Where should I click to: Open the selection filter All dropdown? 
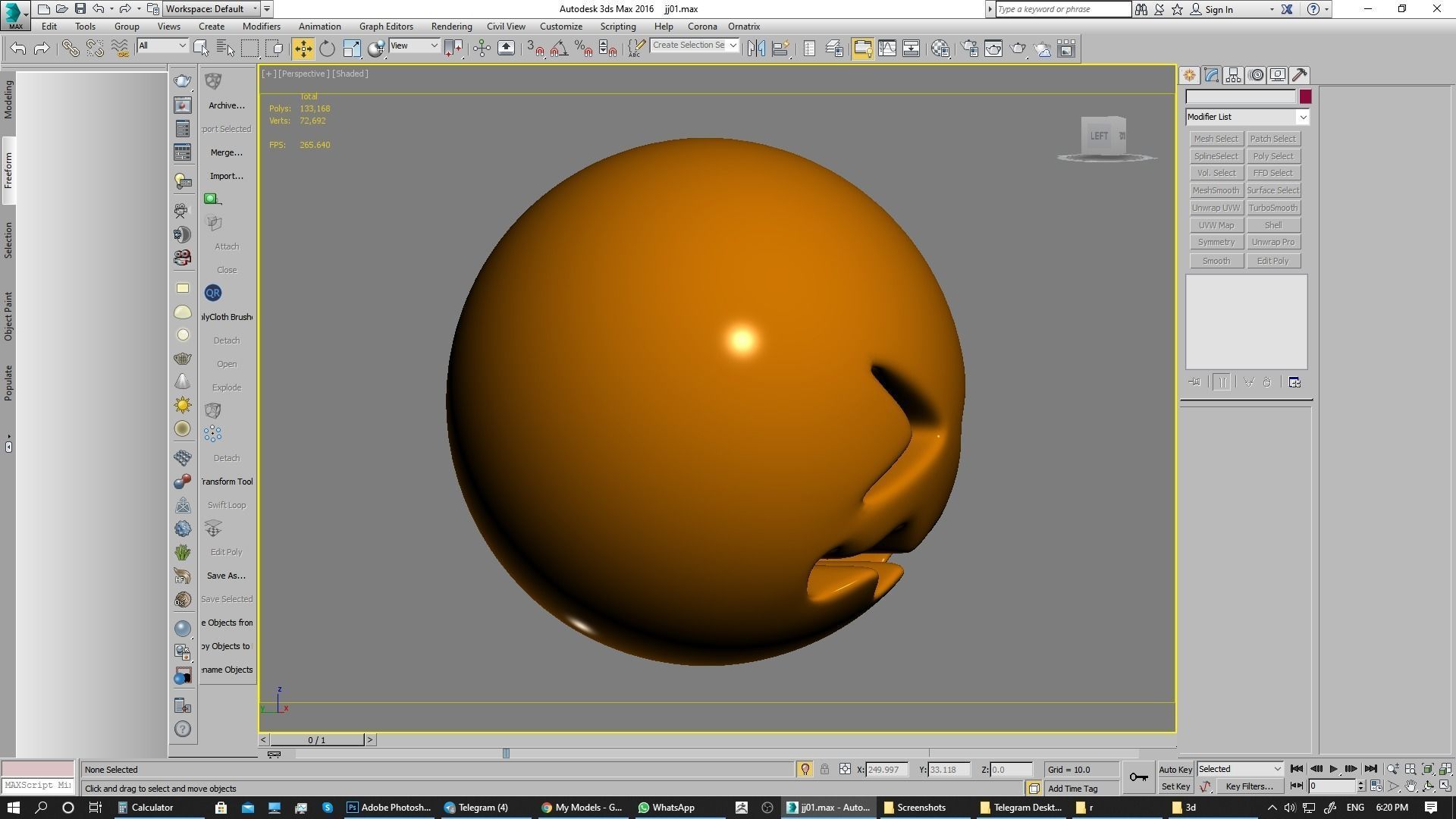coord(162,45)
